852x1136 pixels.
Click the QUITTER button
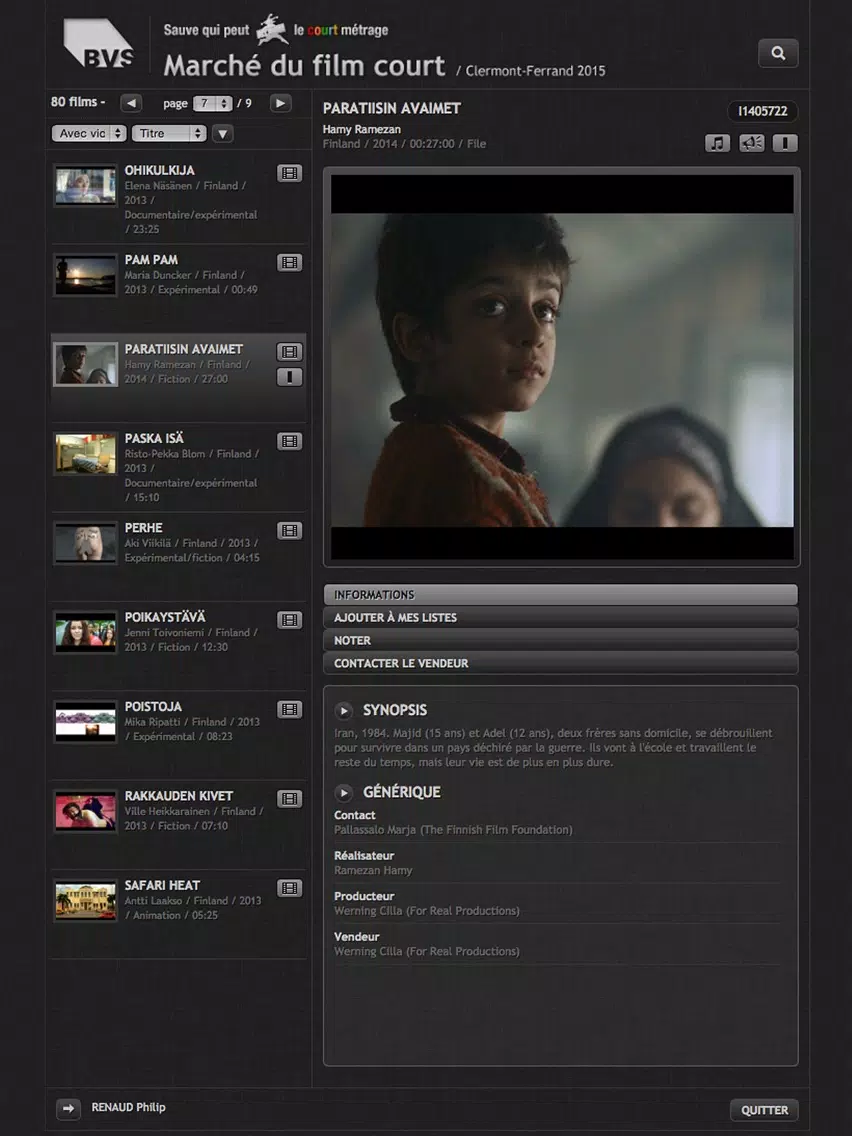coord(764,1110)
